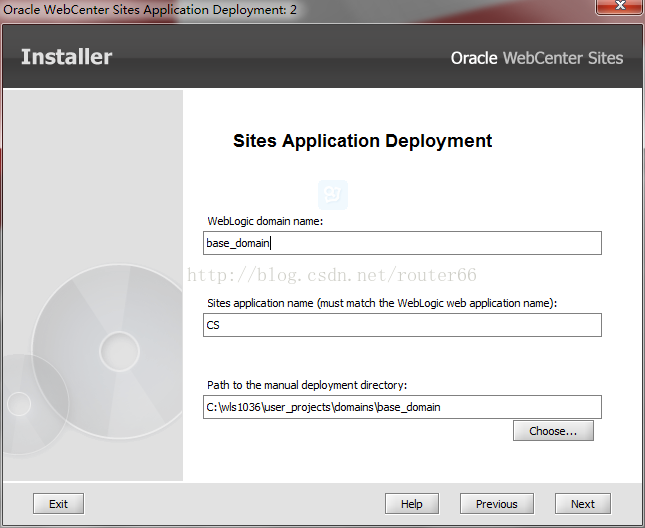The width and height of the screenshot is (645, 528).
Task: Click the manual deployment directory path field
Action: click(402, 407)
